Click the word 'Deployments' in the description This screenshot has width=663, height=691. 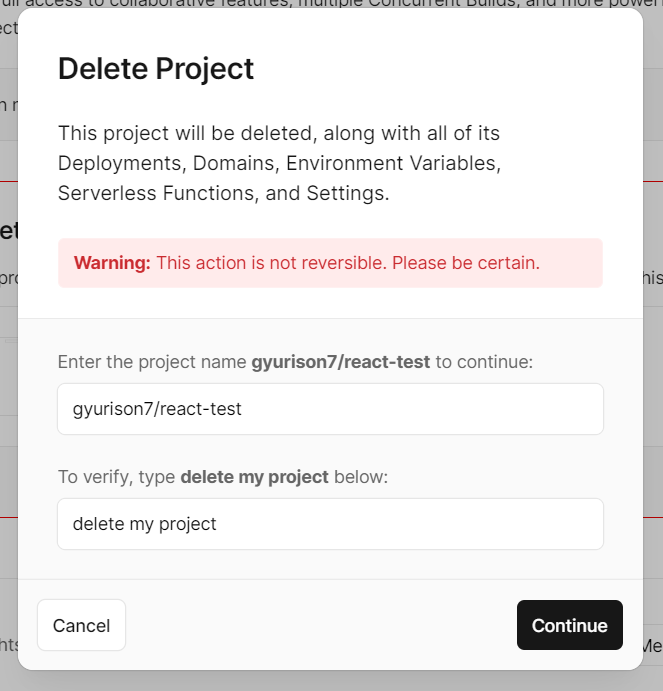click(112, 162)
